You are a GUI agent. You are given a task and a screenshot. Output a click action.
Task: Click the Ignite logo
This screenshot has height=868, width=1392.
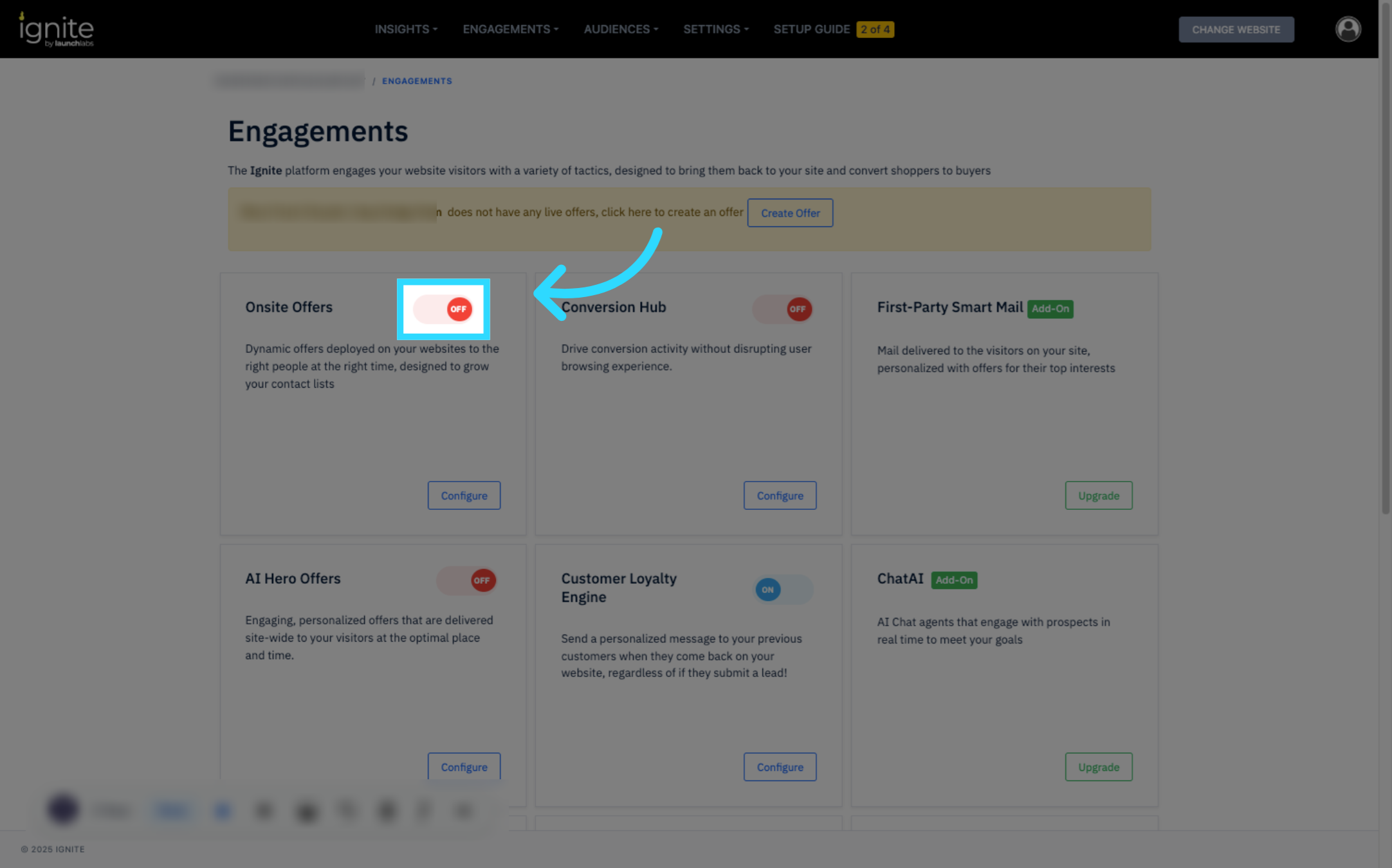(x=57, y=30)
